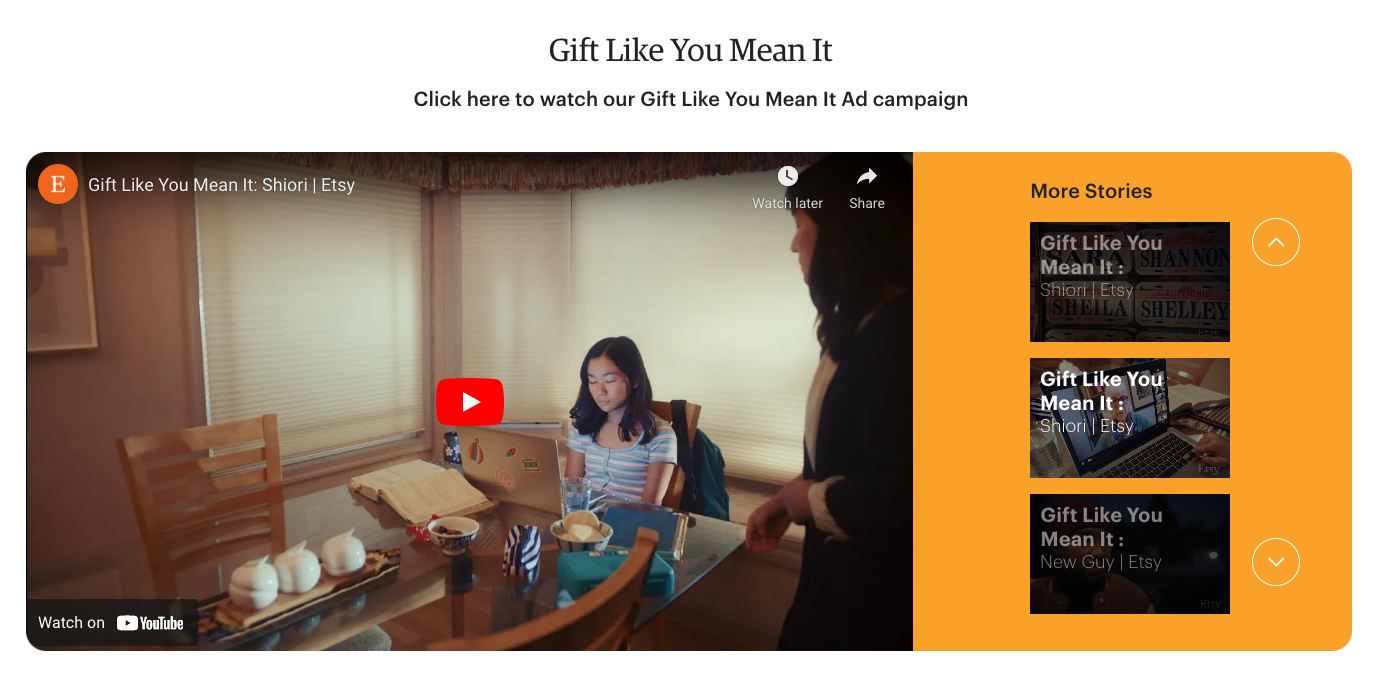The height and width of the screenshot is (690, 1381).
Task: Click the 'Watch on' text label
Action: tap(71, 623)
